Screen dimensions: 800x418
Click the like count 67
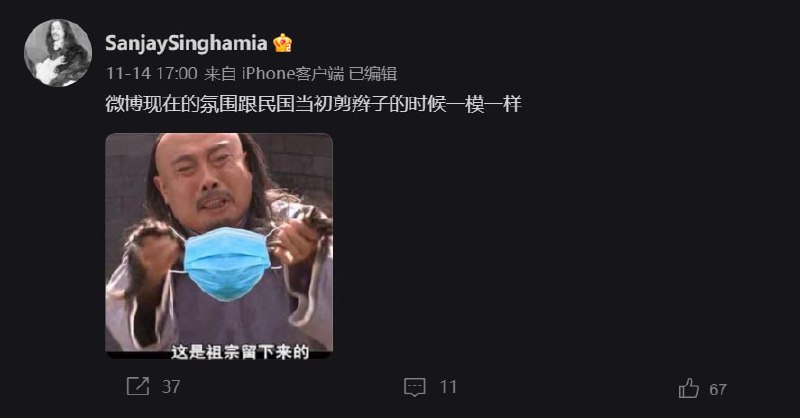718,389
